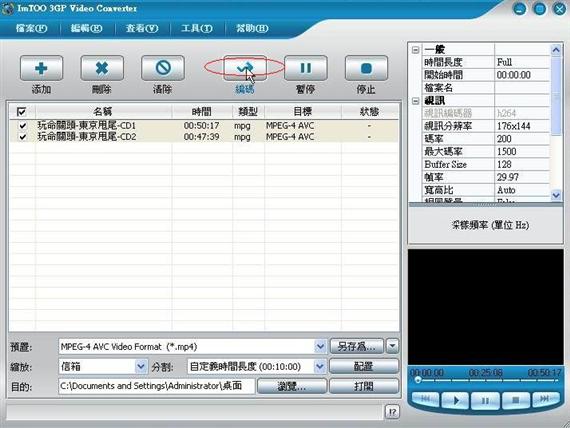The height and width of the screenshot is (428, 570).
Task: Skip to next in preview player
Action: [544, 399]
